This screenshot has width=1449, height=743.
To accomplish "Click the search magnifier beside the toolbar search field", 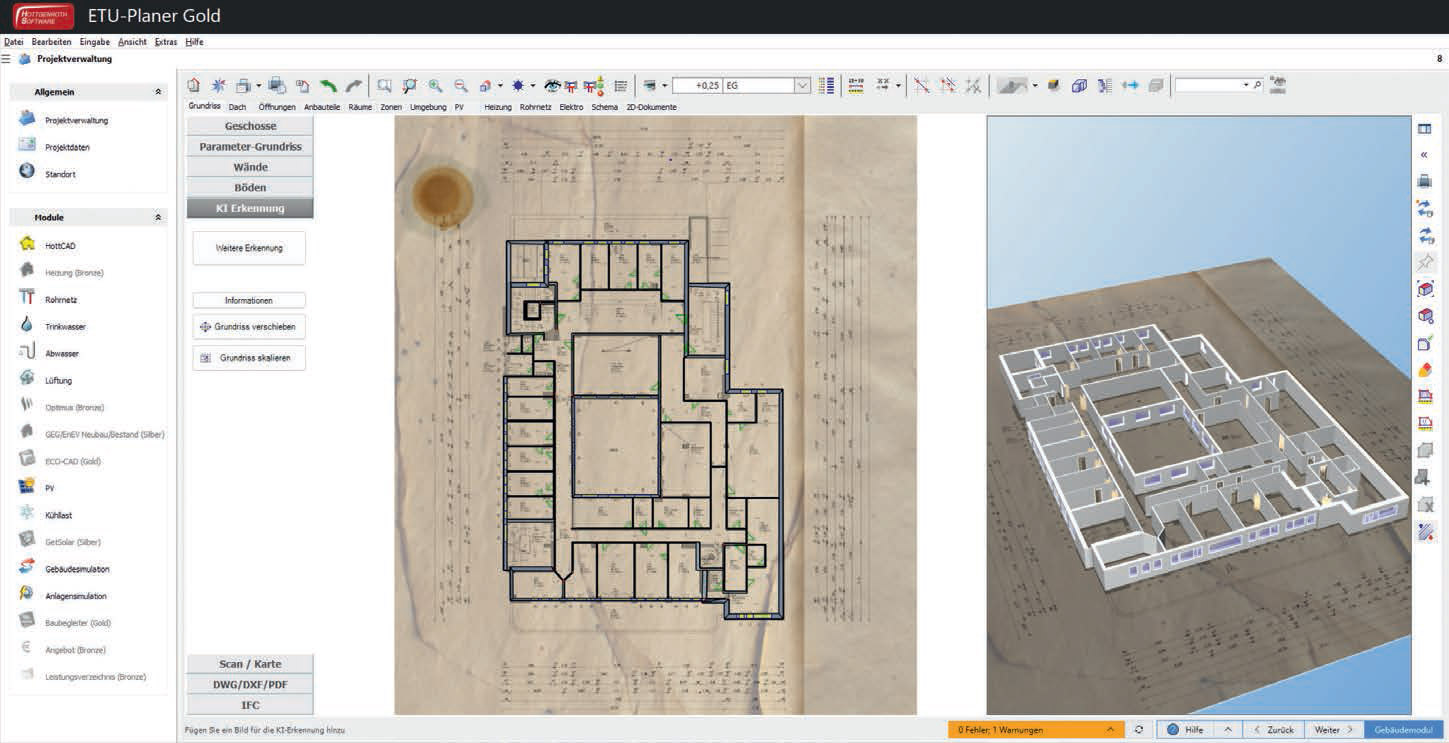I will [x=1257, y=86].
